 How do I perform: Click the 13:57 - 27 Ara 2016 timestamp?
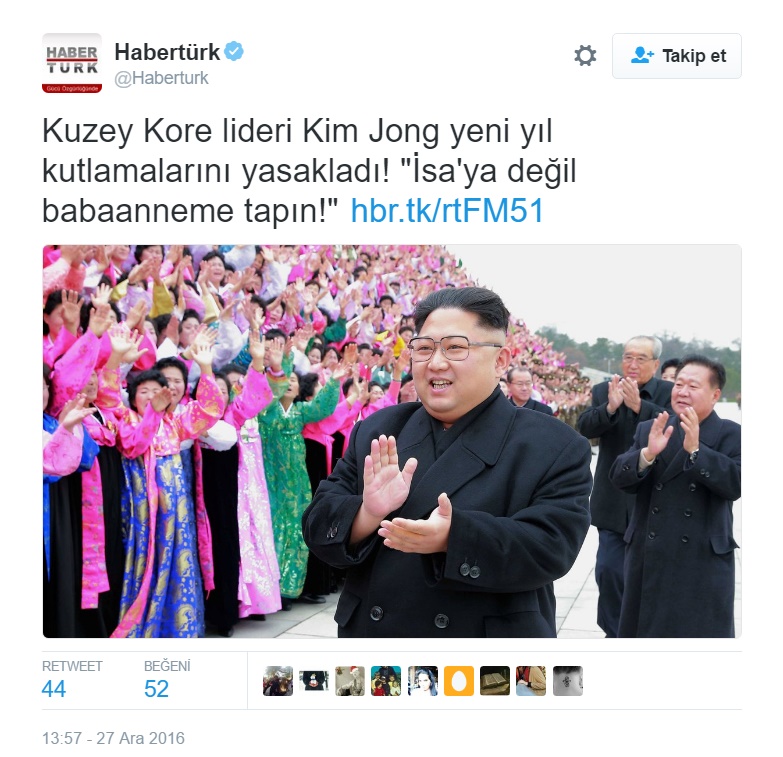[x=113, y=738]
